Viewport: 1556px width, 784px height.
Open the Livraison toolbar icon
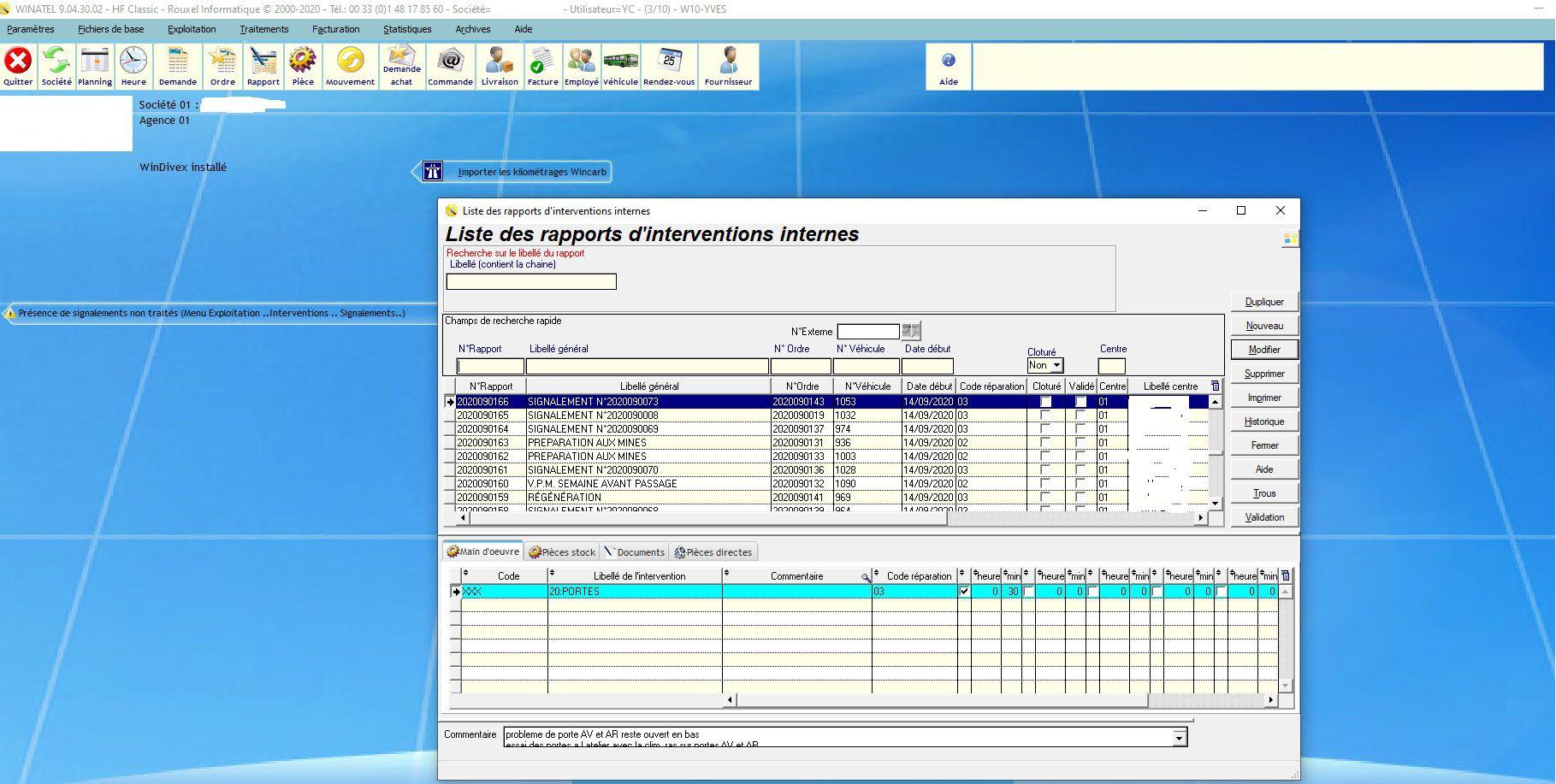(500, 67)
